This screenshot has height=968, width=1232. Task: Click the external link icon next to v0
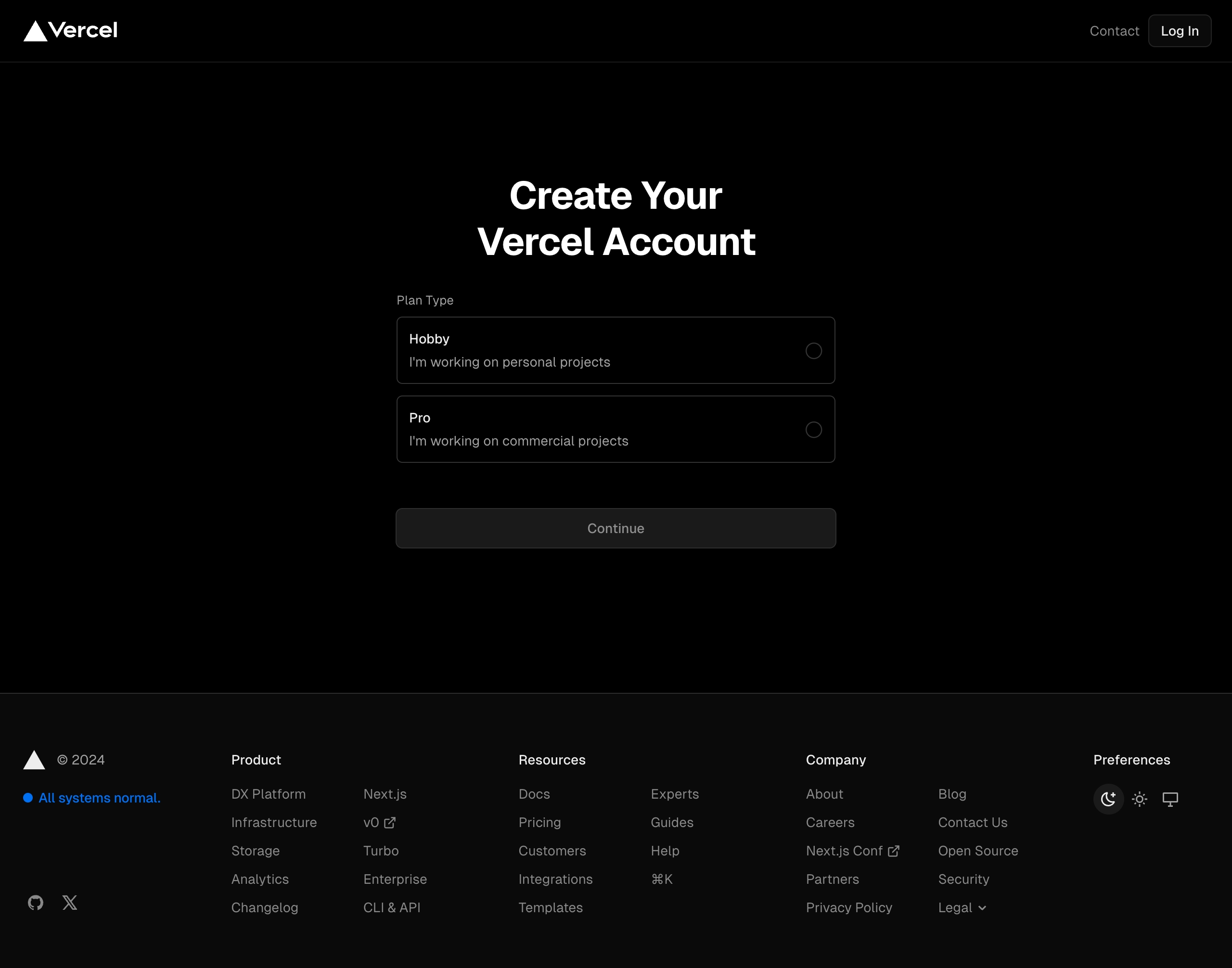point(389,822)
